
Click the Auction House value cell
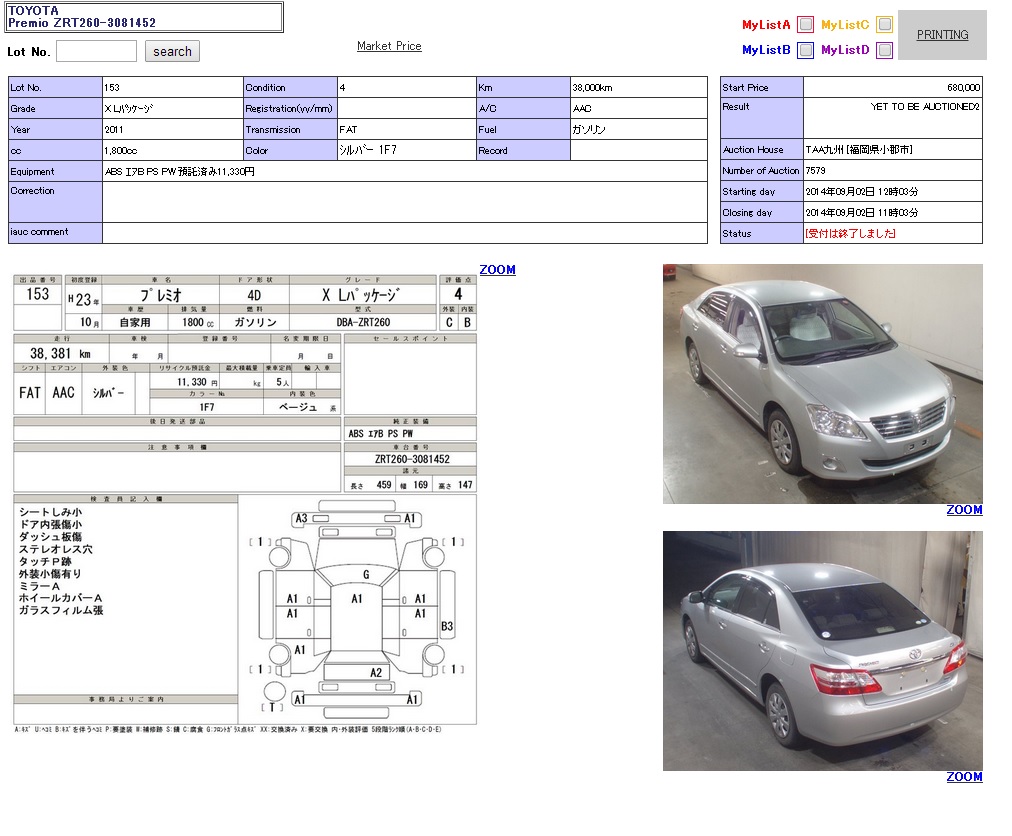tap(858, 150)
